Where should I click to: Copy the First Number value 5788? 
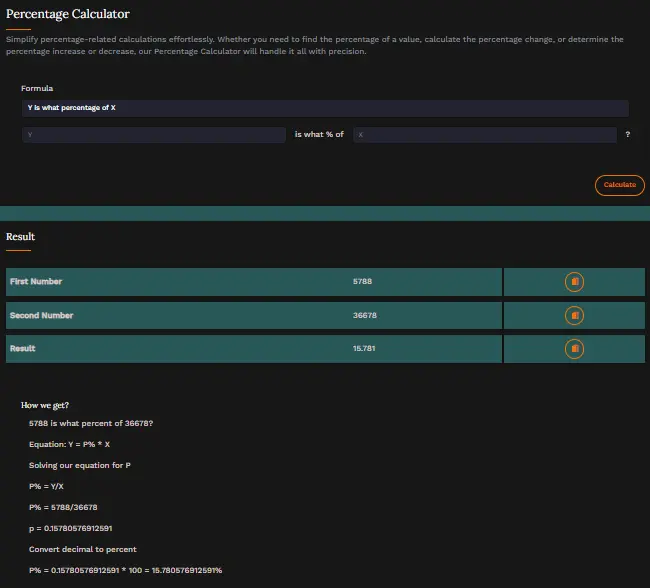coord(574,282)
